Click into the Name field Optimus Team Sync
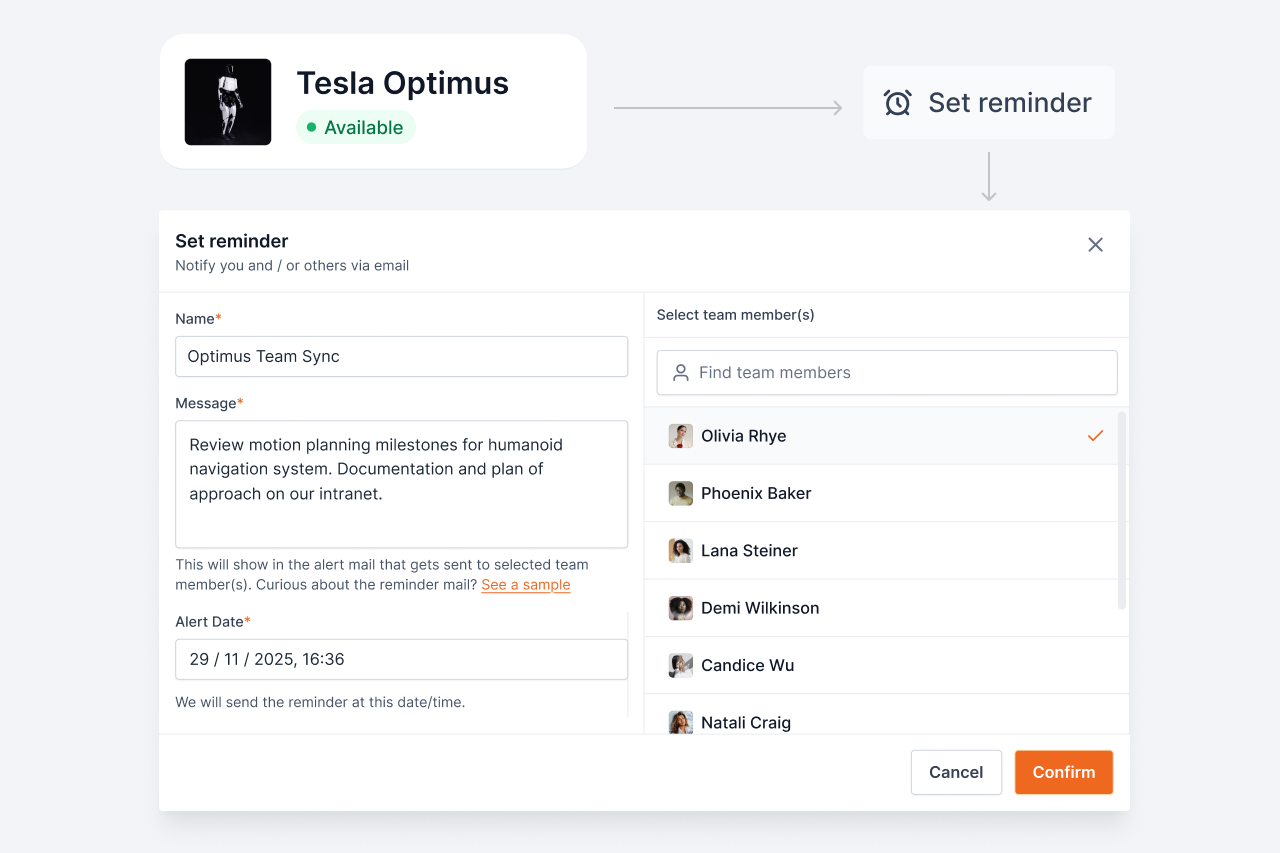The width and height of the screenshot is (1280, 853). point(401,357)
